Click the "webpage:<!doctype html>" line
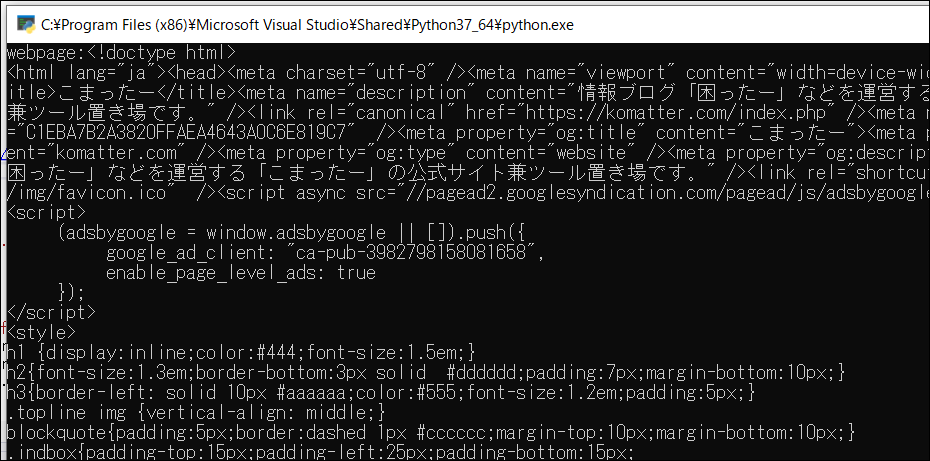The image size is (930, 461). pyautogui.click(x=121, y=53)
